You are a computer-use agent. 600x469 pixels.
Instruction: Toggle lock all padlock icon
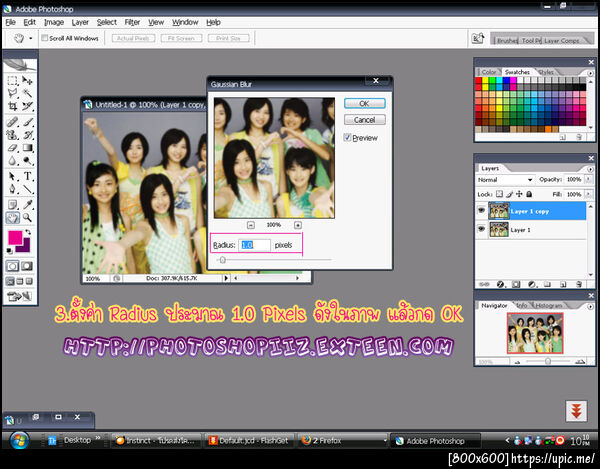[529, 194]
